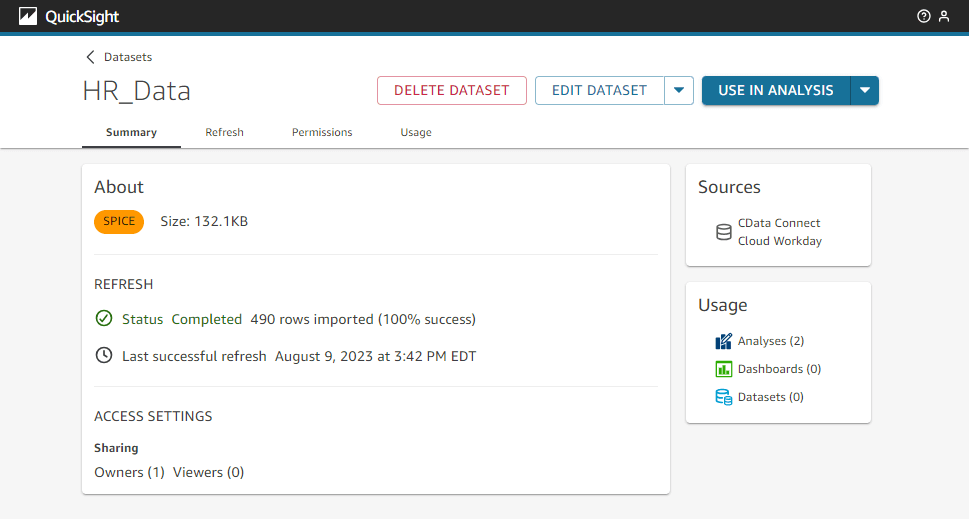Click the clock icon by last refresh

pyautogui.click(x=103, y=356)
